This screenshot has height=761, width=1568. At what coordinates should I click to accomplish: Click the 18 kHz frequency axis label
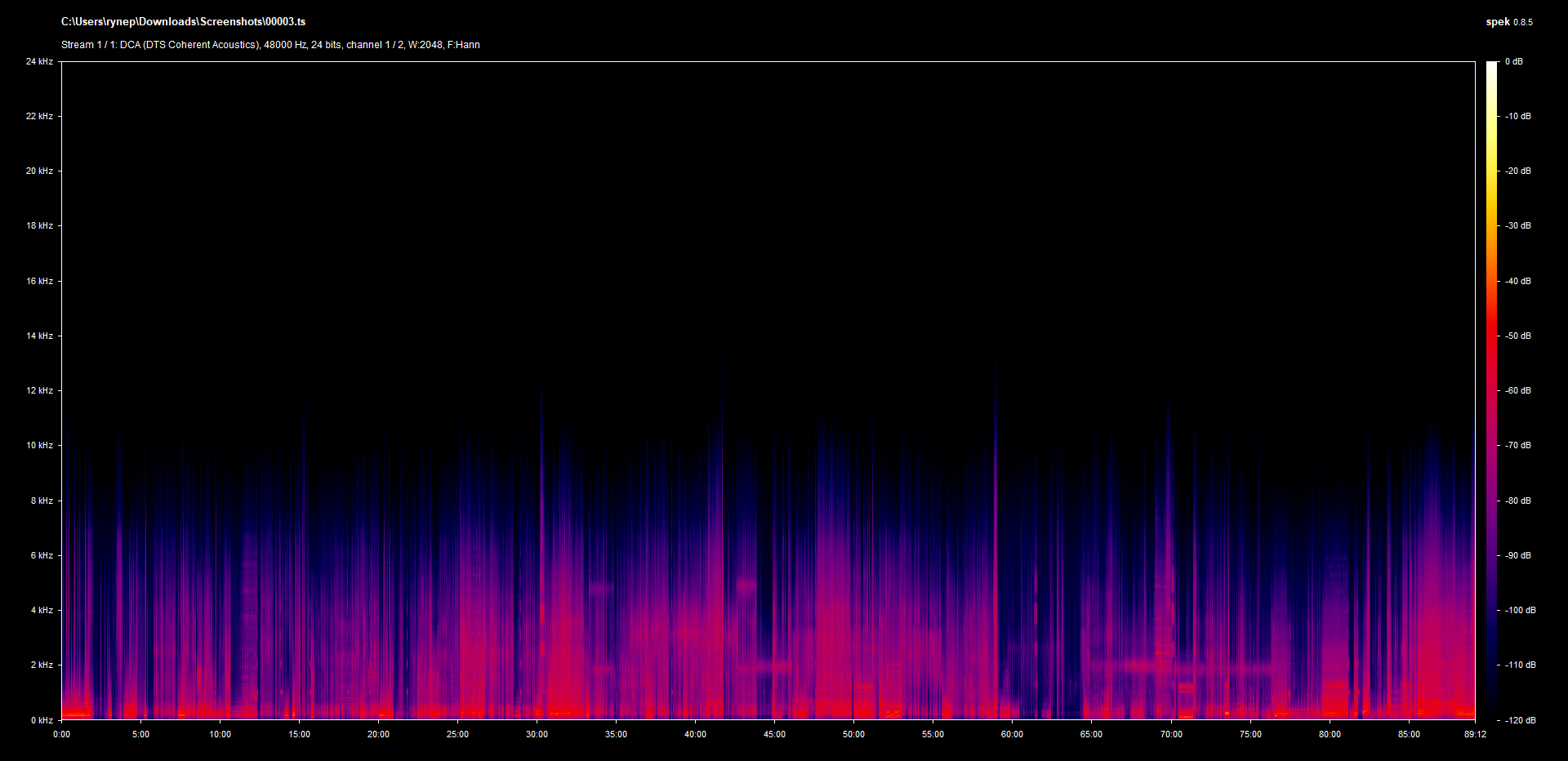coord(39,225)
